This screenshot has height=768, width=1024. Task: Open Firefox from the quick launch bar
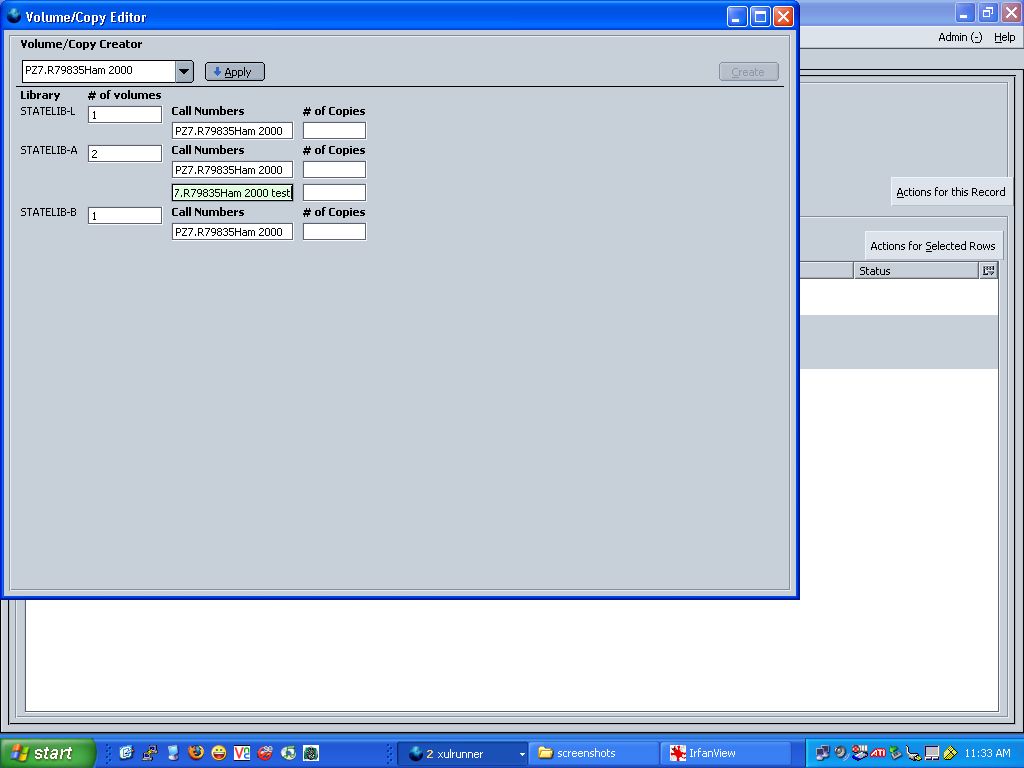pyautogui.click(x=196, y=753)
